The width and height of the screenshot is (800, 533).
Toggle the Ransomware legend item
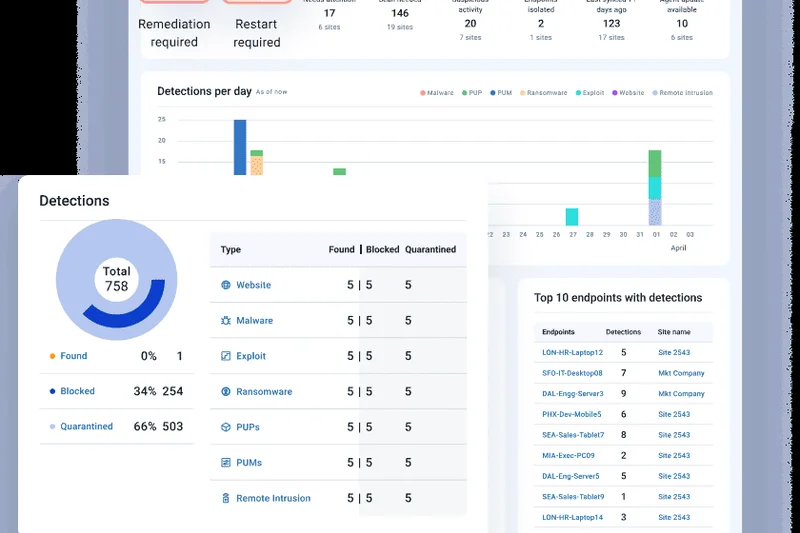point(546,93)
